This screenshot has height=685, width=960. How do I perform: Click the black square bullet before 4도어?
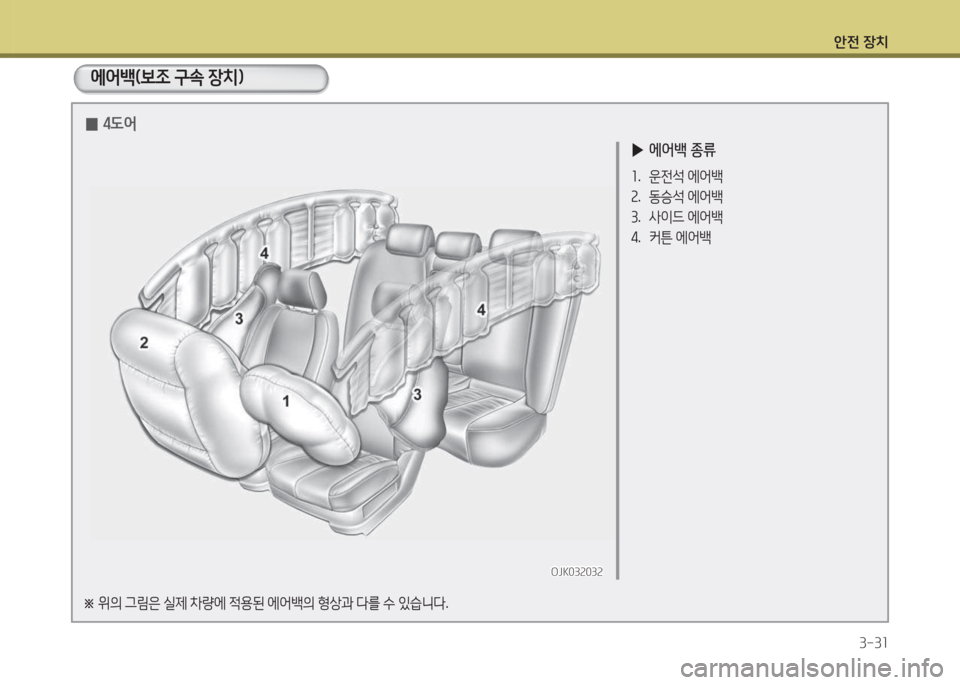tap(90, 125)
